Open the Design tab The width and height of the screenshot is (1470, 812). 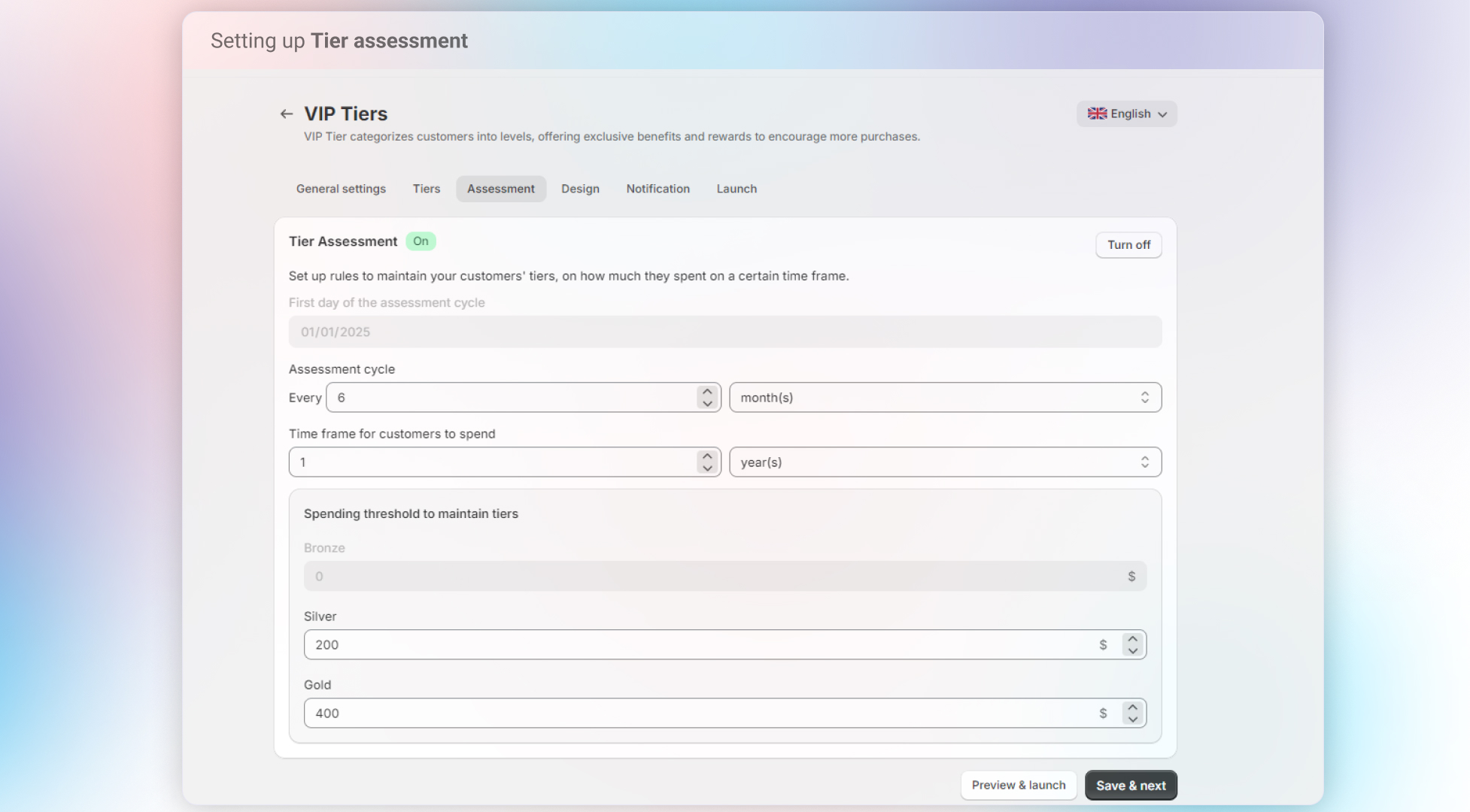(x=580, y=189)
